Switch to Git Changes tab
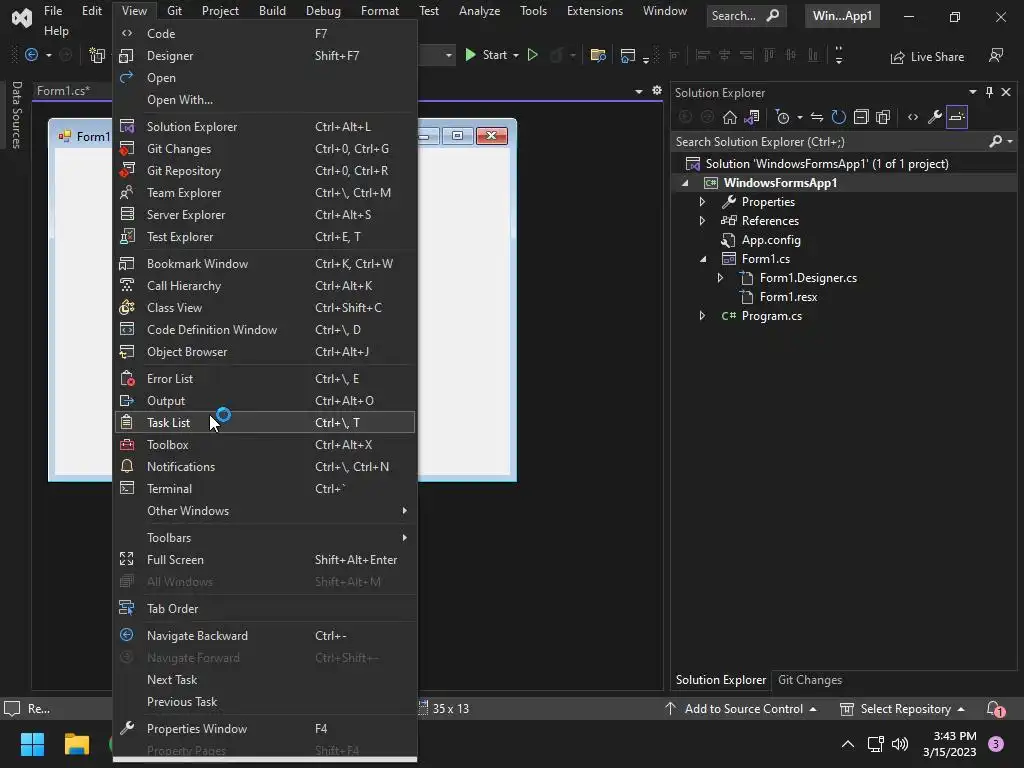Viewport: 1024px width, 768px height. 810,680
